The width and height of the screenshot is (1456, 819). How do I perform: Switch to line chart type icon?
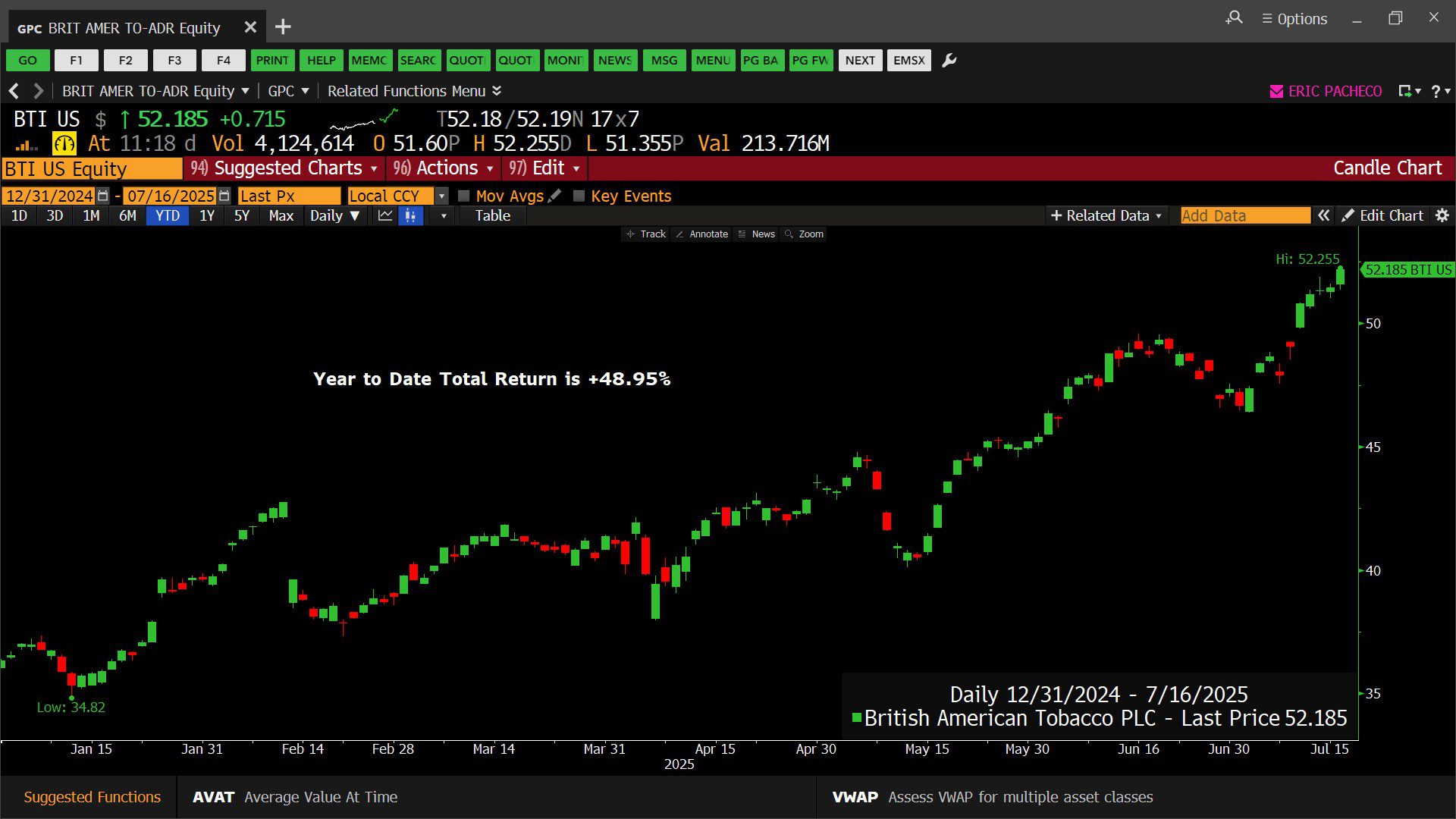click(385, 216)
